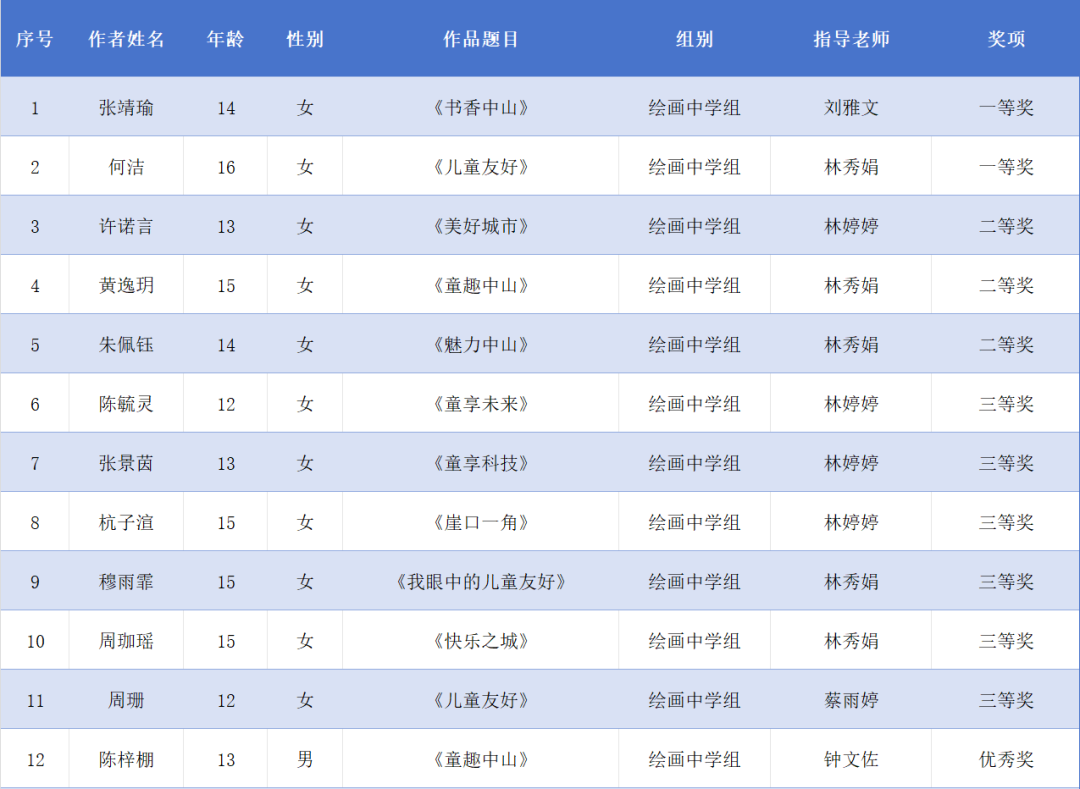Select the artwork title 《快乐之城》
Image resolution: width=1080 pixels, height=789 pixels.
(x=481, y=641)
